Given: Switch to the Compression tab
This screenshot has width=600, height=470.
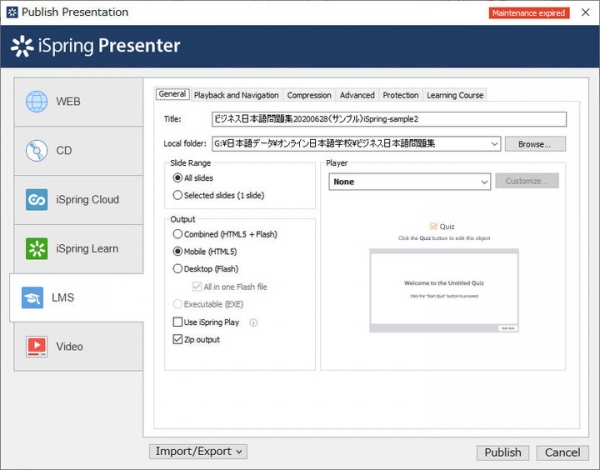Looking at the screenshot, I should pos(309,95).
